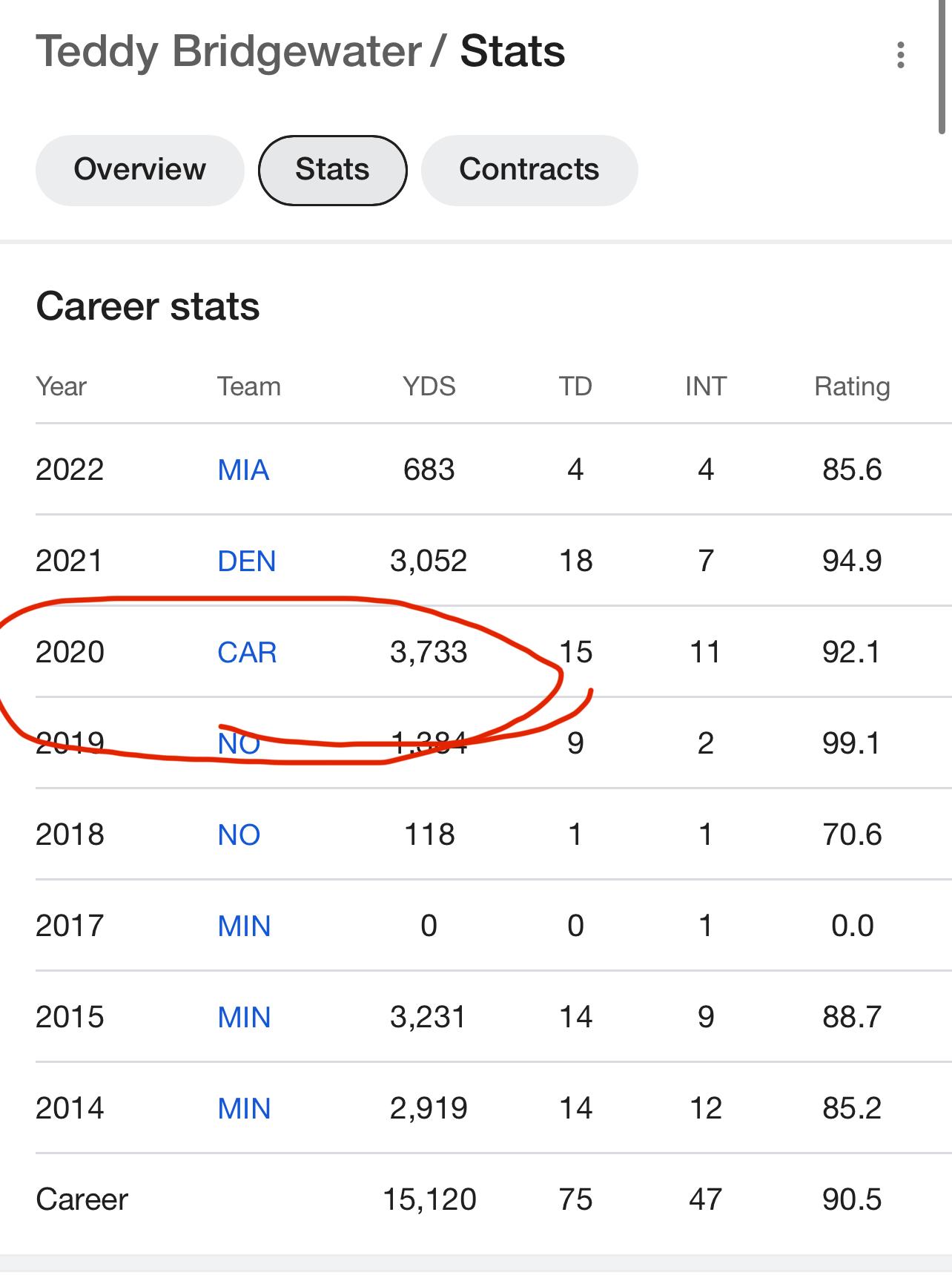The image size is (952, 1281).
Task: Click the Rating column header
Action: click(852, 386)
